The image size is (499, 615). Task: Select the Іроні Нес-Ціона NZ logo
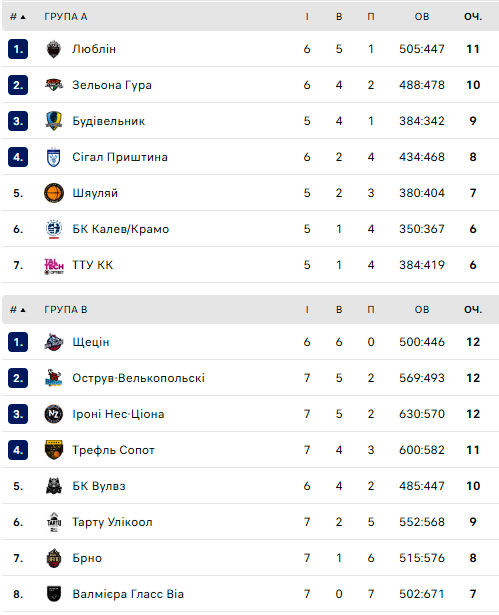click(54, 414)
